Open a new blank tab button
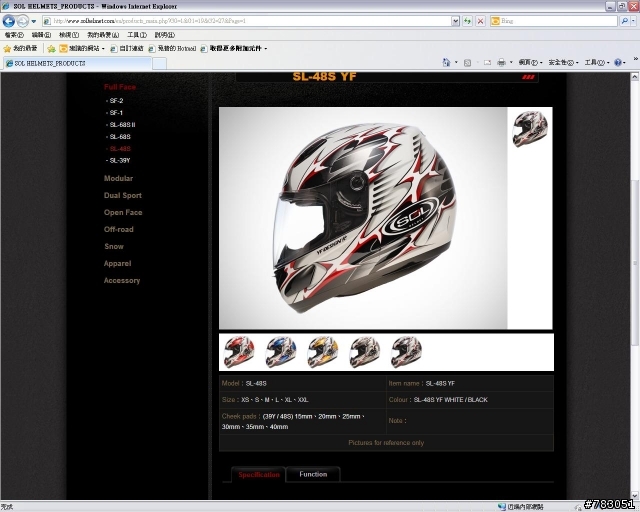This screenshot has width=640, height=512. click(160, 63)
